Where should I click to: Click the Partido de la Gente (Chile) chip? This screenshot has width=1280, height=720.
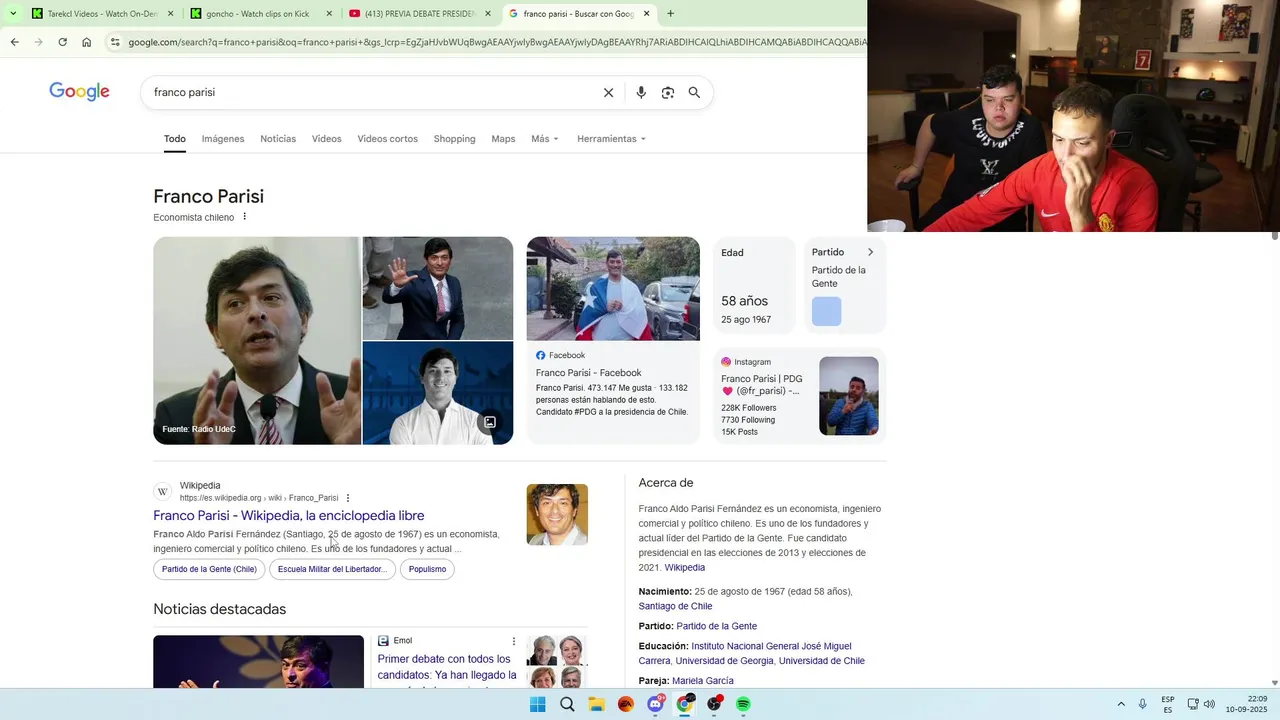point(209,569)
